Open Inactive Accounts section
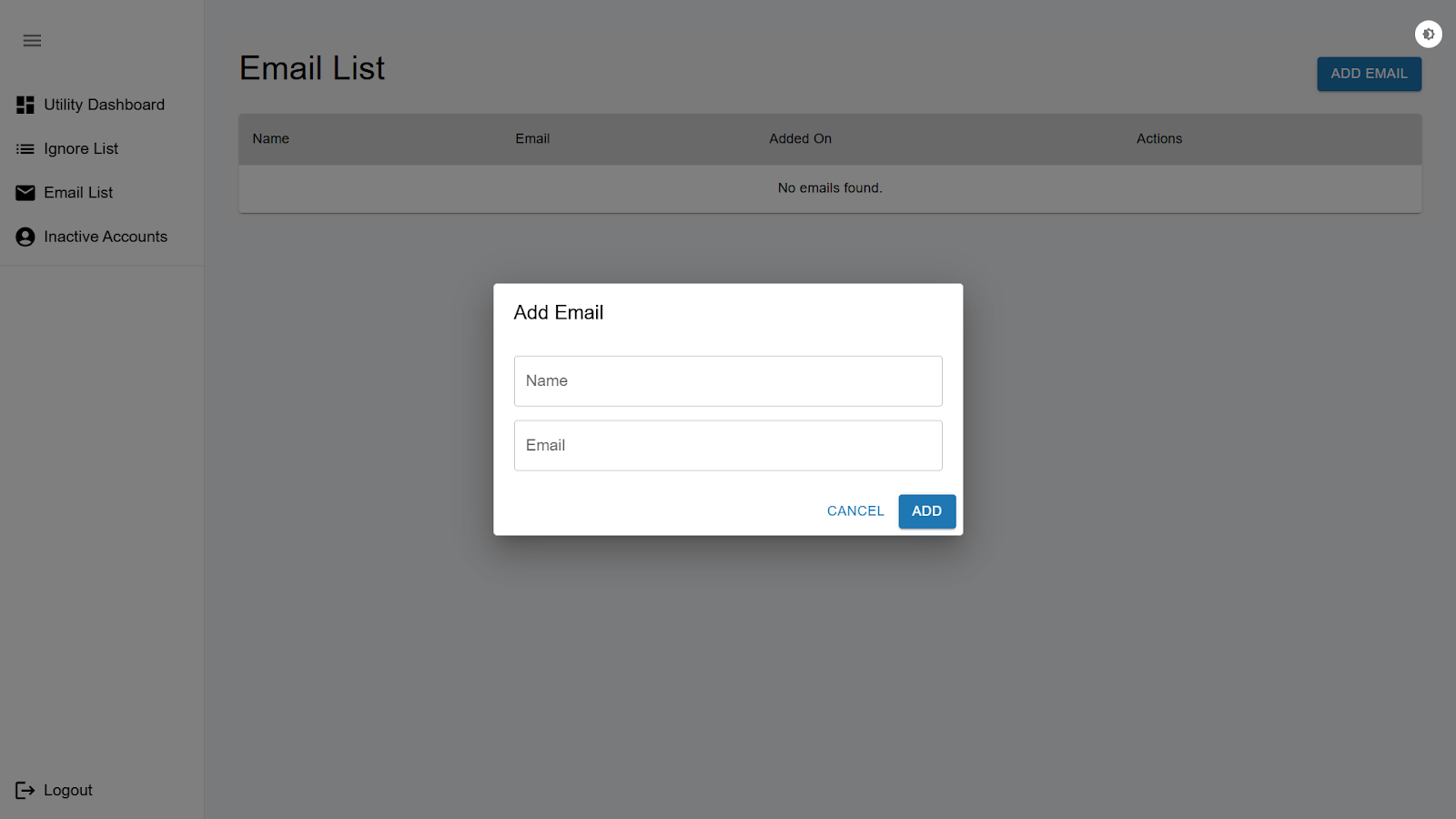The height and width of the screenshot is (819, 1456). pyautogui.click(x=106, y=237)
